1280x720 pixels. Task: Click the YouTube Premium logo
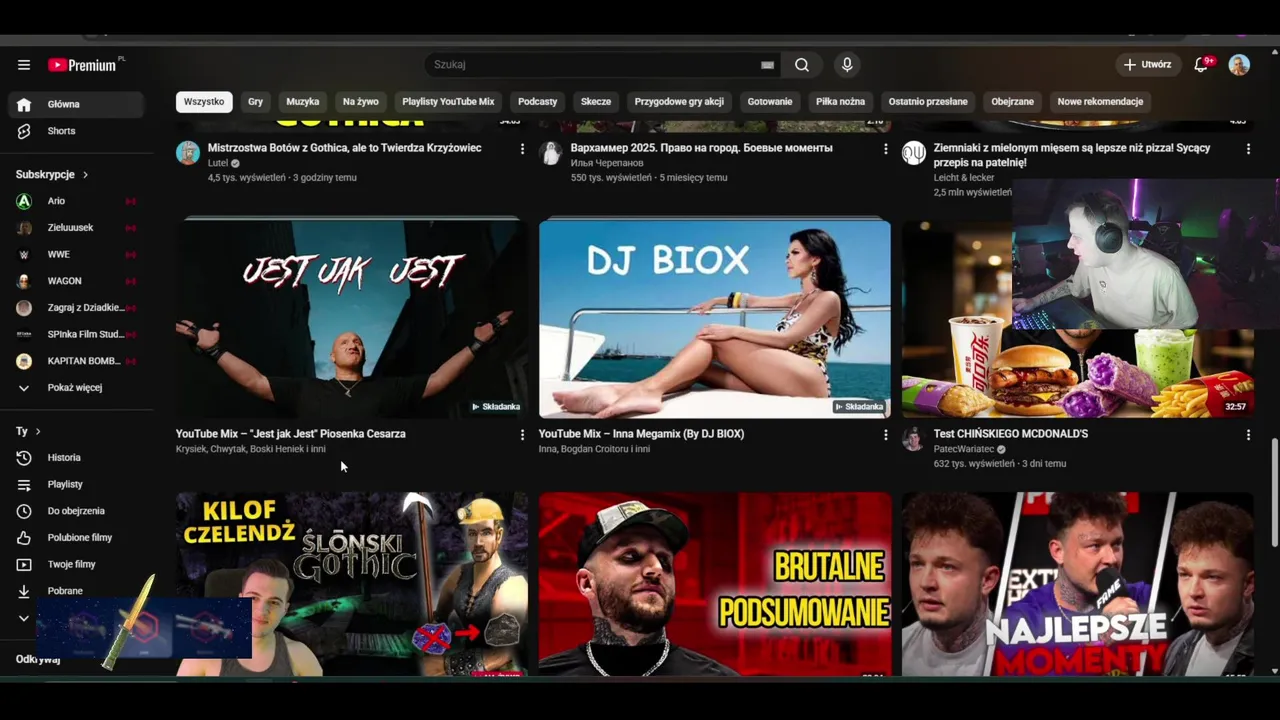coord(84,65)
